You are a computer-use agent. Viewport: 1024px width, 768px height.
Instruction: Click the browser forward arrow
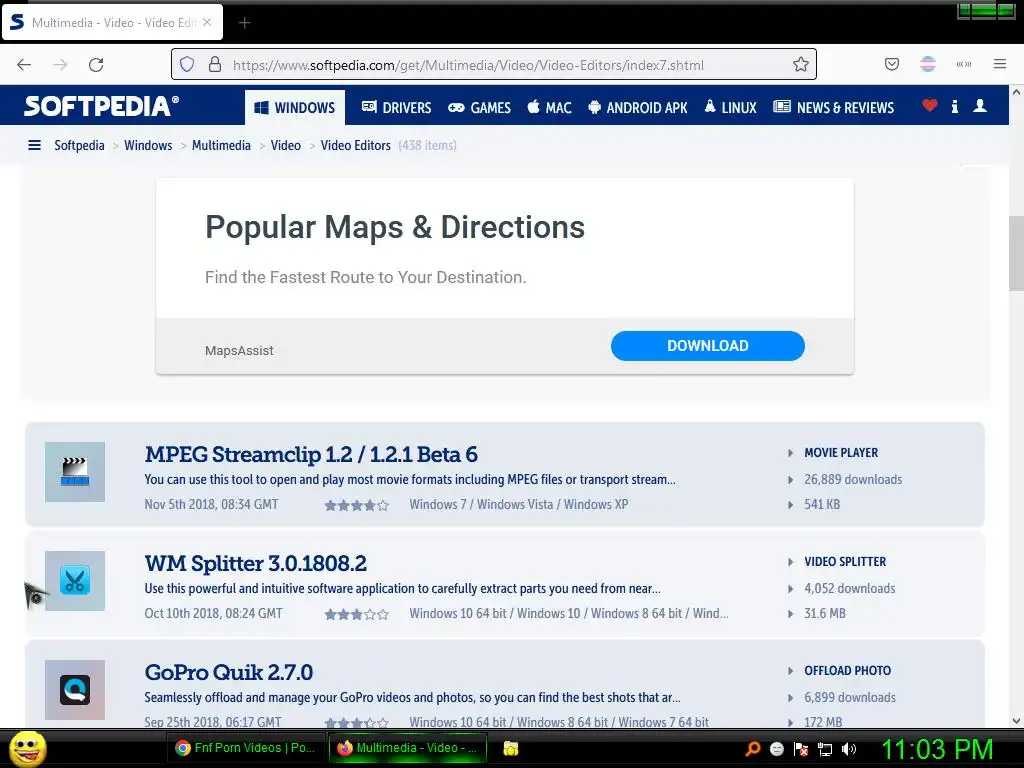tap(60, 65)
